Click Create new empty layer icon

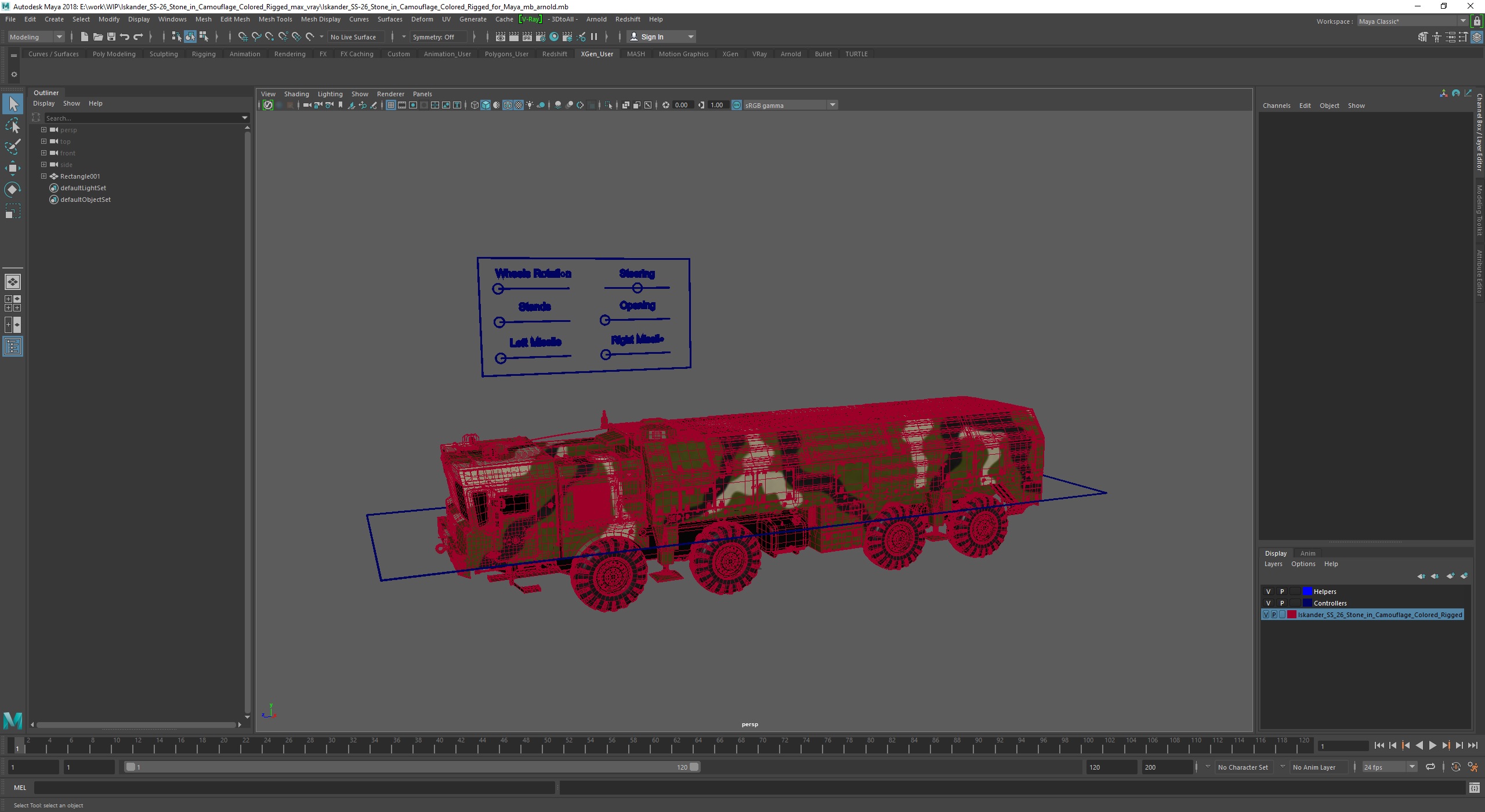[x=1450, y=576]
